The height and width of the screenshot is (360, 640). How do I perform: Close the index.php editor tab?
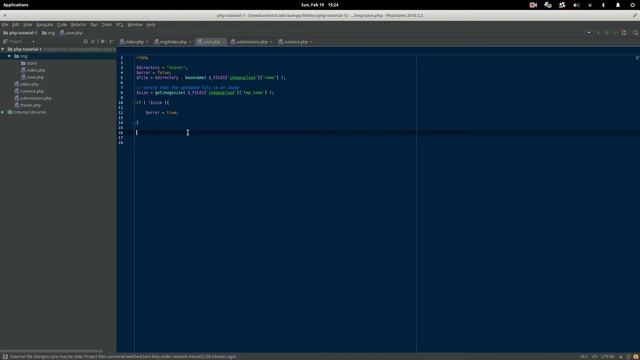pos(147,42)
